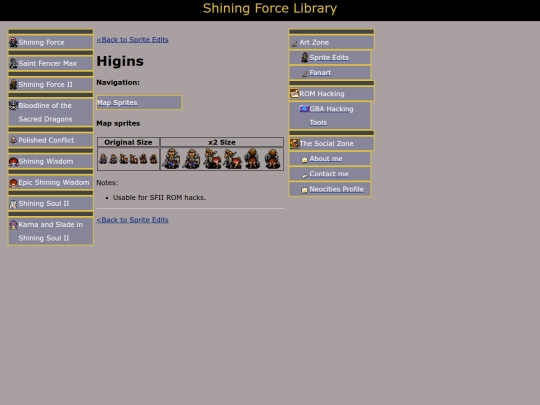Viewport: 540px width, 405px height.
Task: Click the About me smiley icon
Action: click(304, 159)
